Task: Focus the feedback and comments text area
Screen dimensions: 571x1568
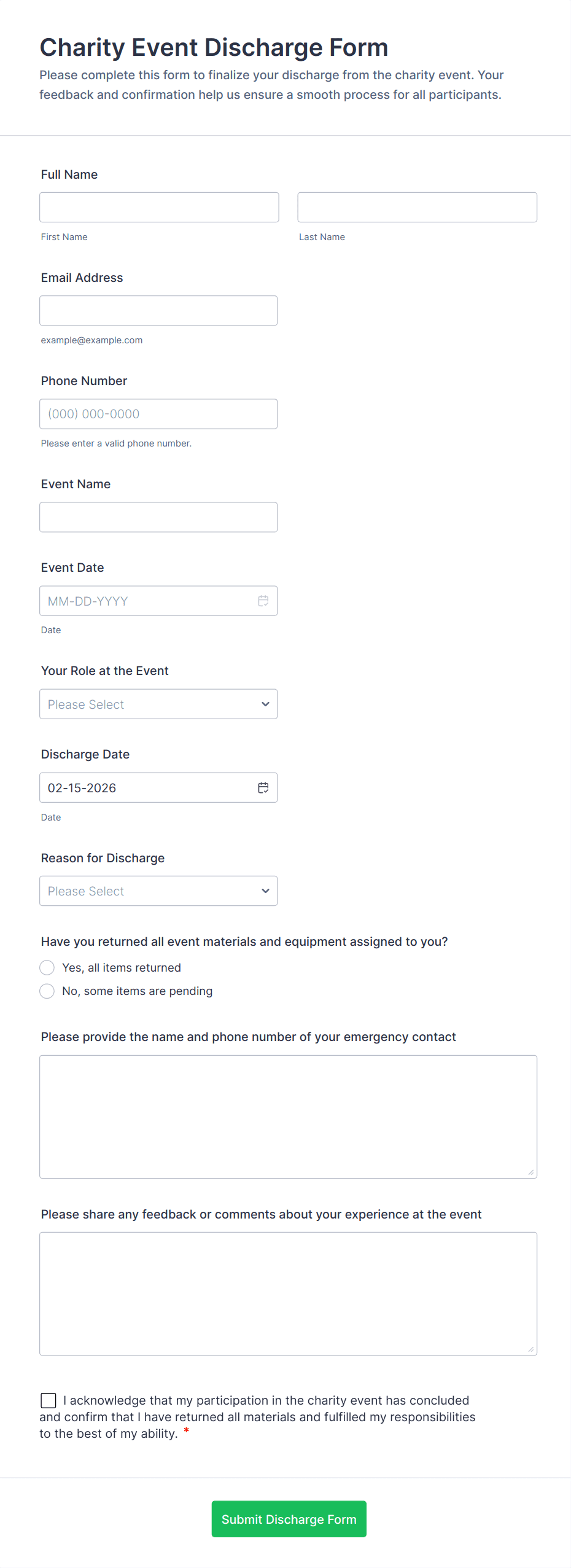Action: 288,1293
